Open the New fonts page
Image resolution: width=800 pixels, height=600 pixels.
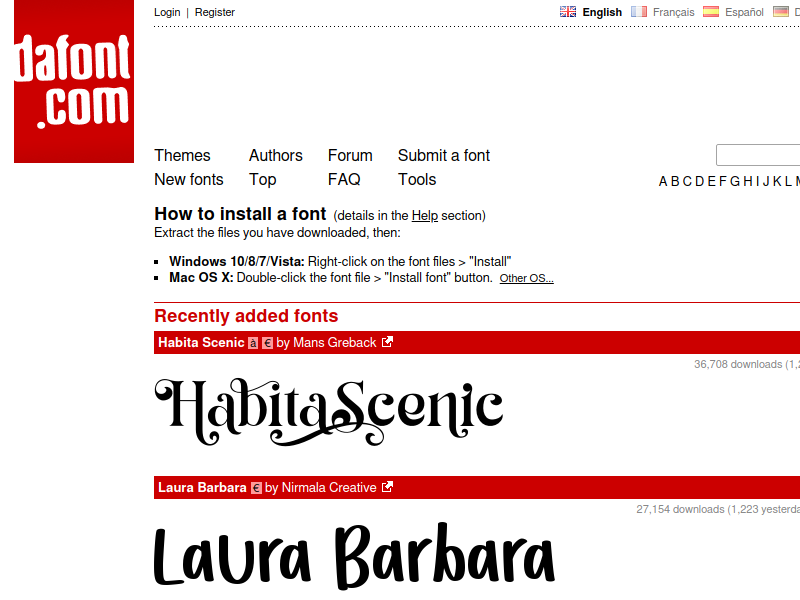click(189, 180)
